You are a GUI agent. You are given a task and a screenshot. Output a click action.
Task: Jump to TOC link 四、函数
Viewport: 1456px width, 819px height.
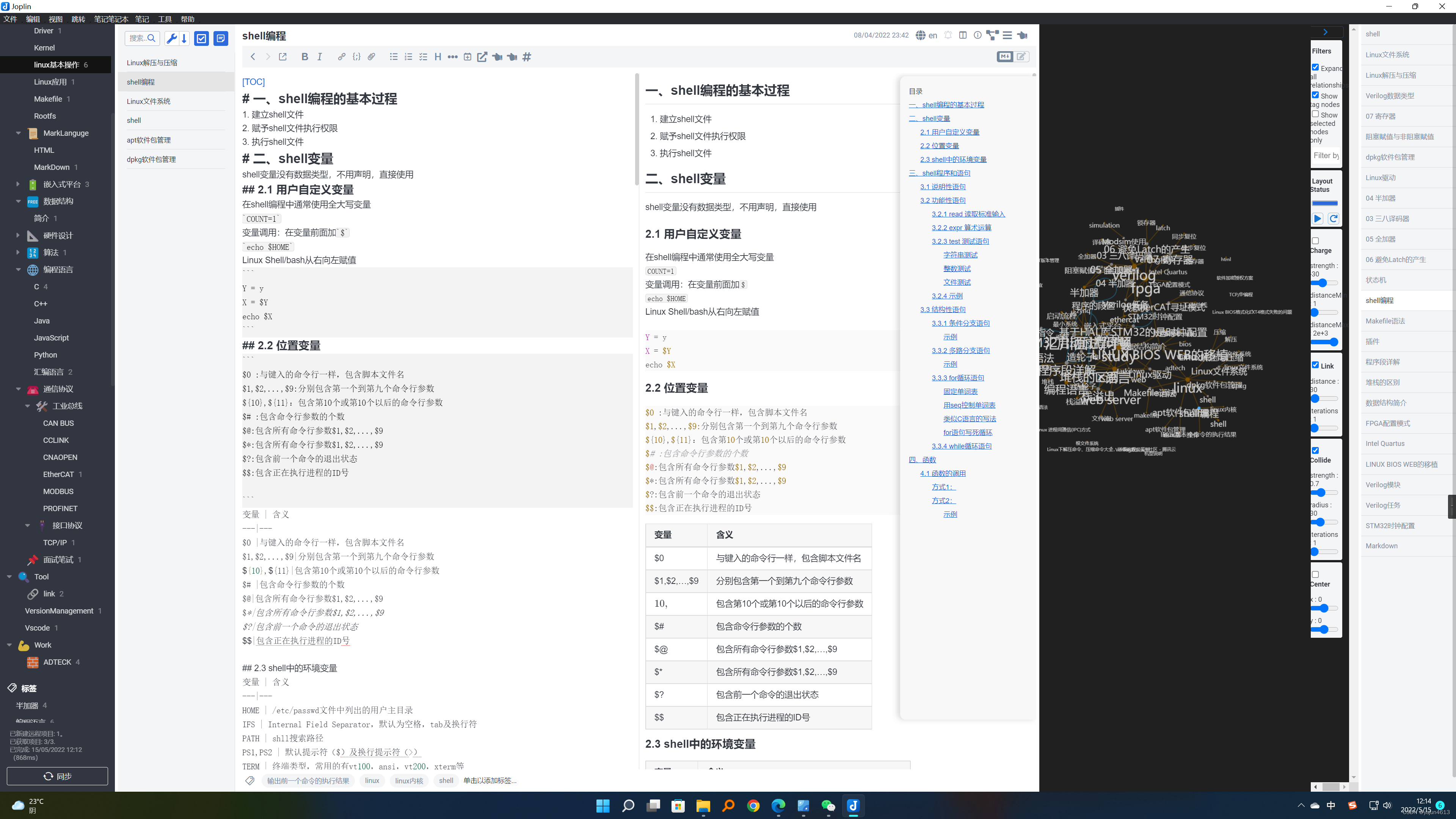click(923, 460)
